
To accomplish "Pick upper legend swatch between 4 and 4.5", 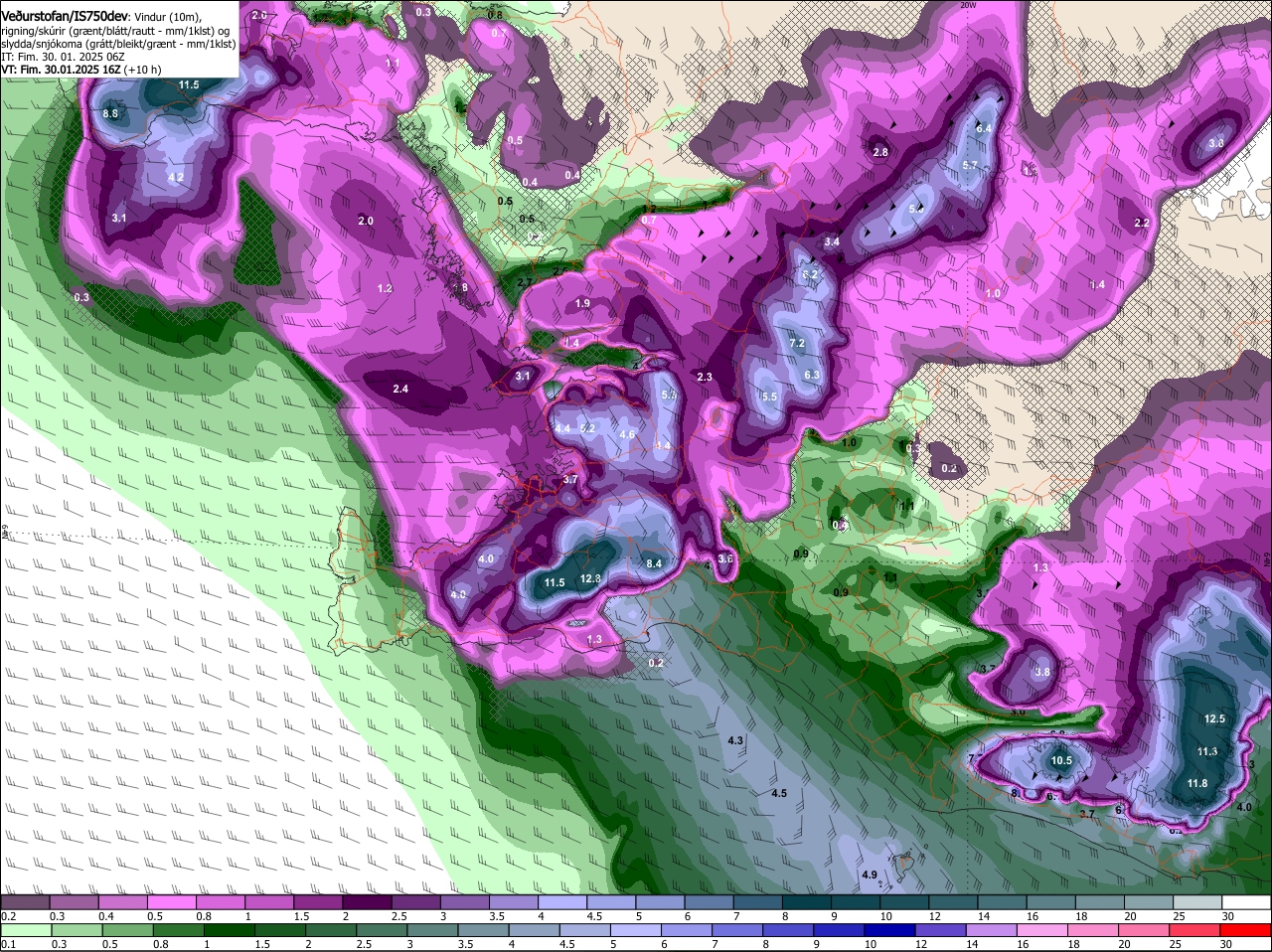I will coord(561,902).
